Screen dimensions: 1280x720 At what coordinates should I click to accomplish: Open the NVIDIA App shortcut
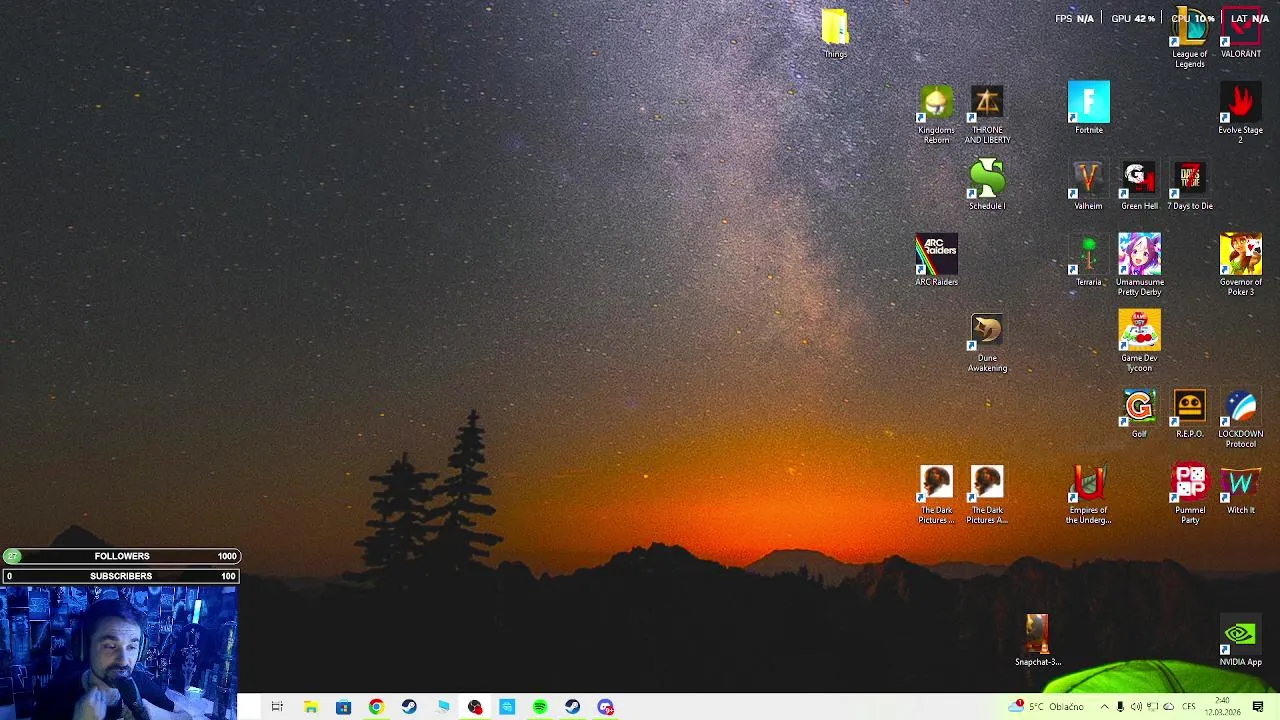(x=1240, y=641)
